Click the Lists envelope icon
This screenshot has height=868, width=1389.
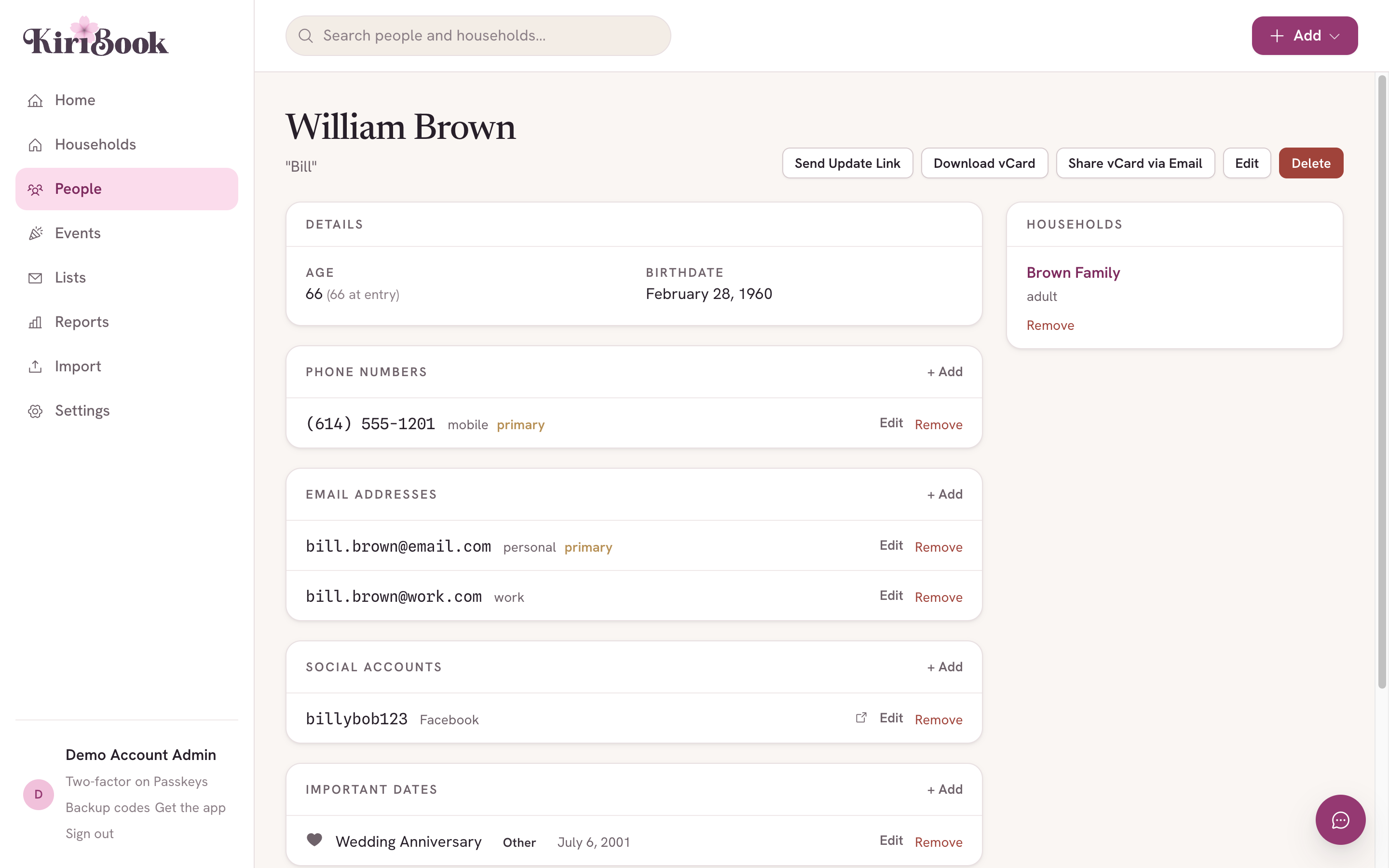click(36, 278)
